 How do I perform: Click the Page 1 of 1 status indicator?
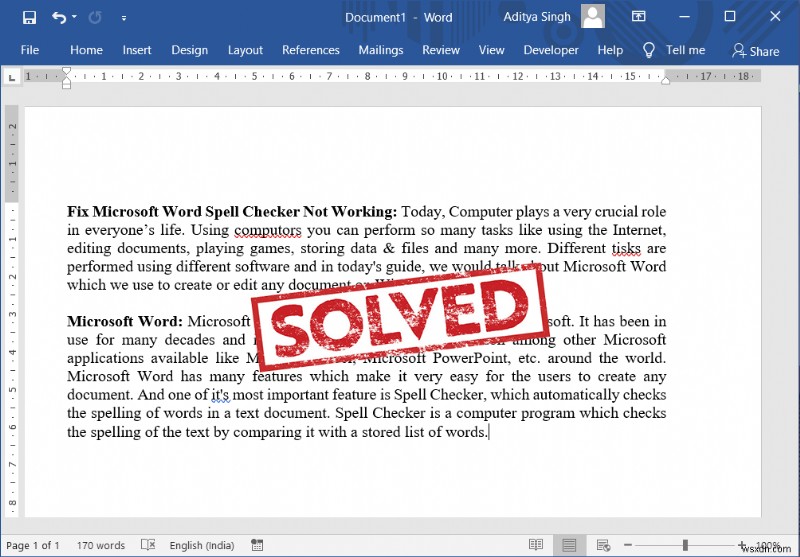click(33, 545)
